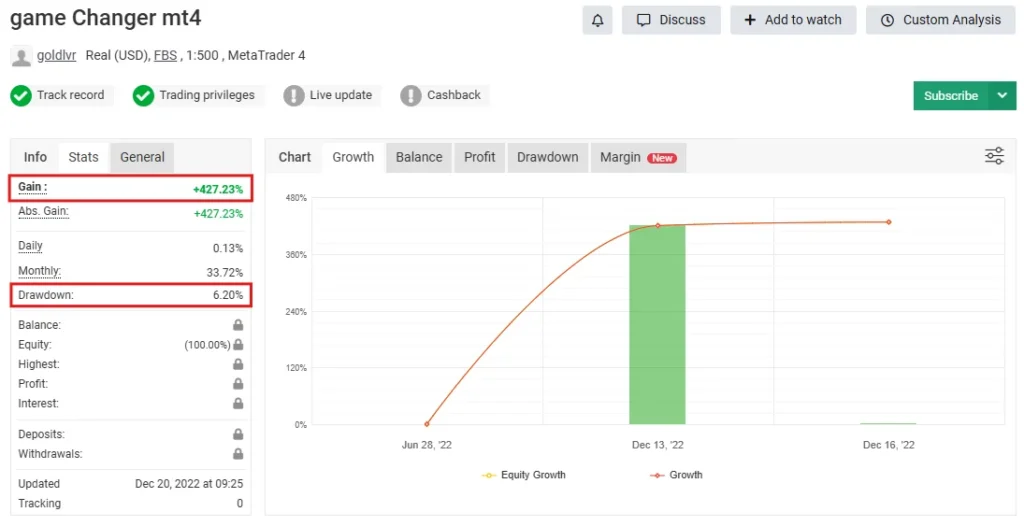Add system to watch list
Image resolution: width=1024 pixels, height=526 pixels.
click(x=793, y=20)
